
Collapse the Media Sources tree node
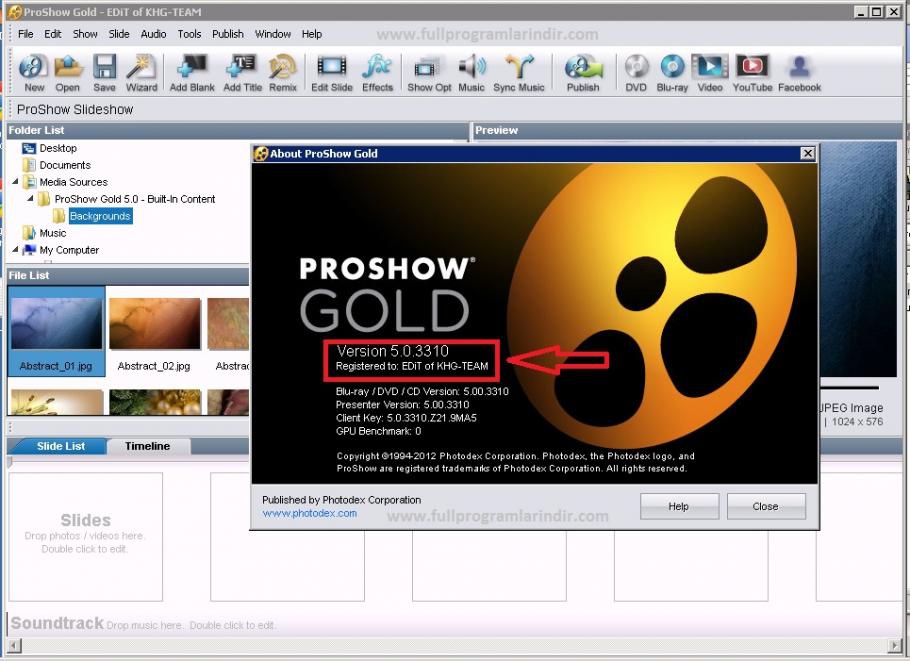point(15,182)
